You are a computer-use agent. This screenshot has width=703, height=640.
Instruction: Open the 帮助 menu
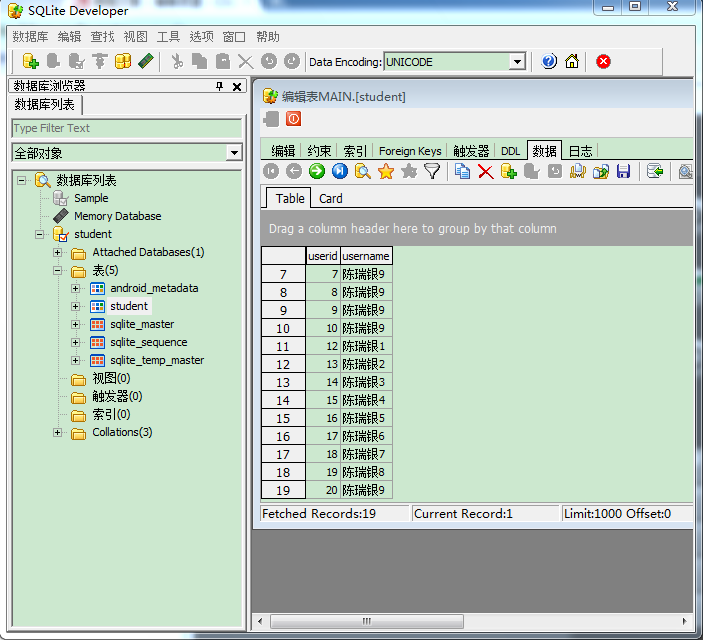coord(268,36)
